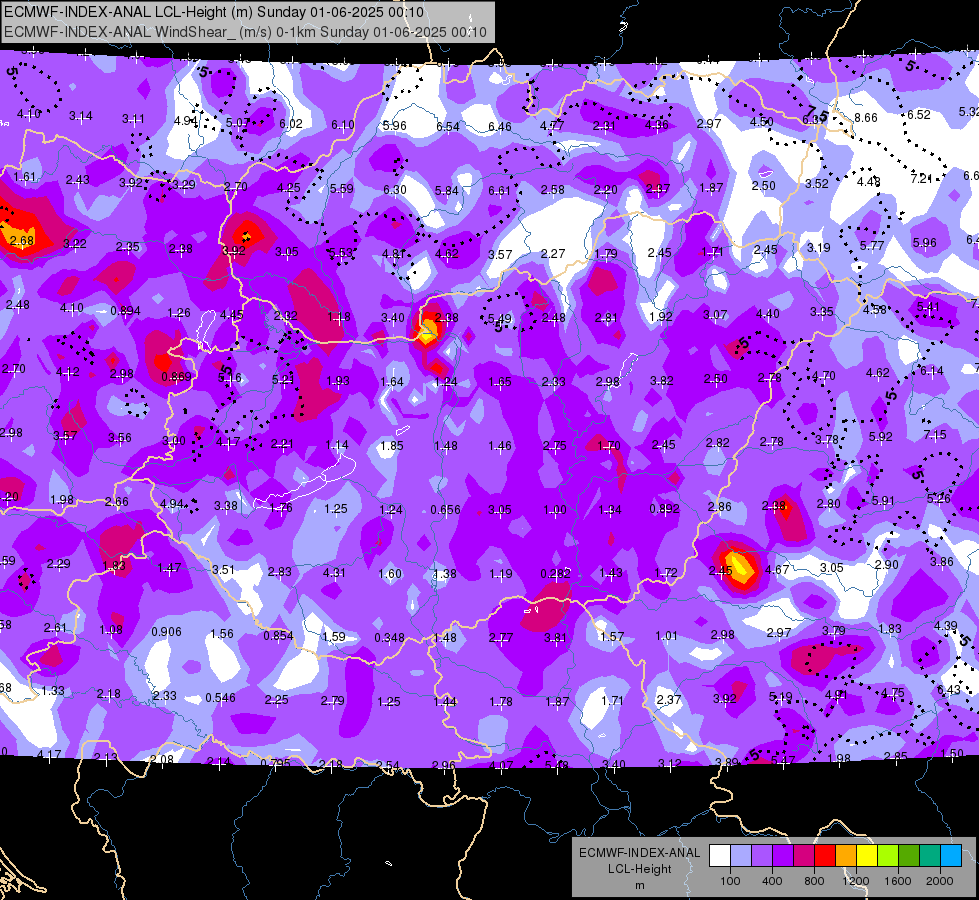Select the white legend color swatch
979x900 pixels.
(719, 855)
